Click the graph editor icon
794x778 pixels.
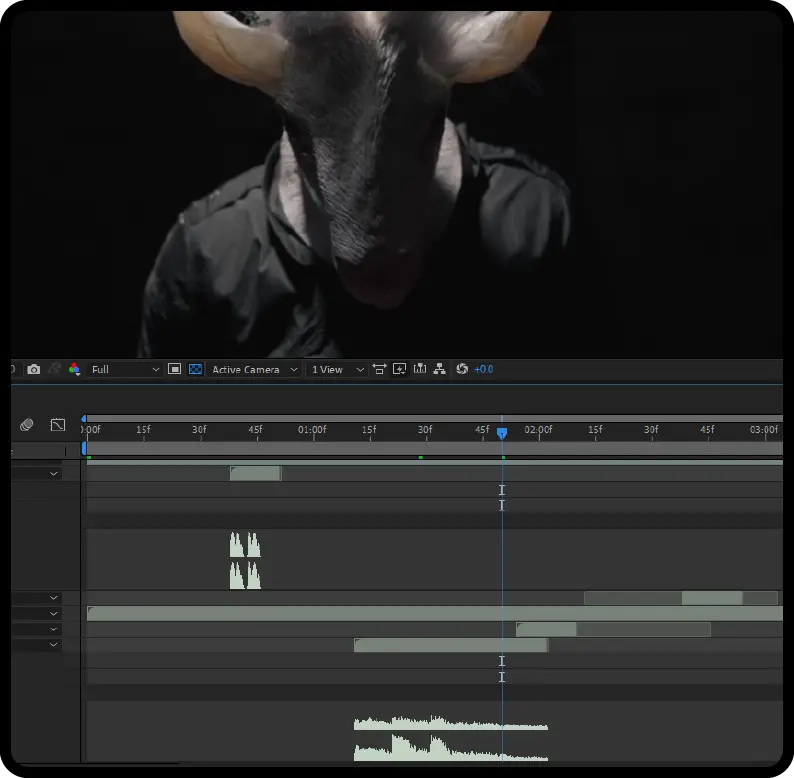pos(58,425)
